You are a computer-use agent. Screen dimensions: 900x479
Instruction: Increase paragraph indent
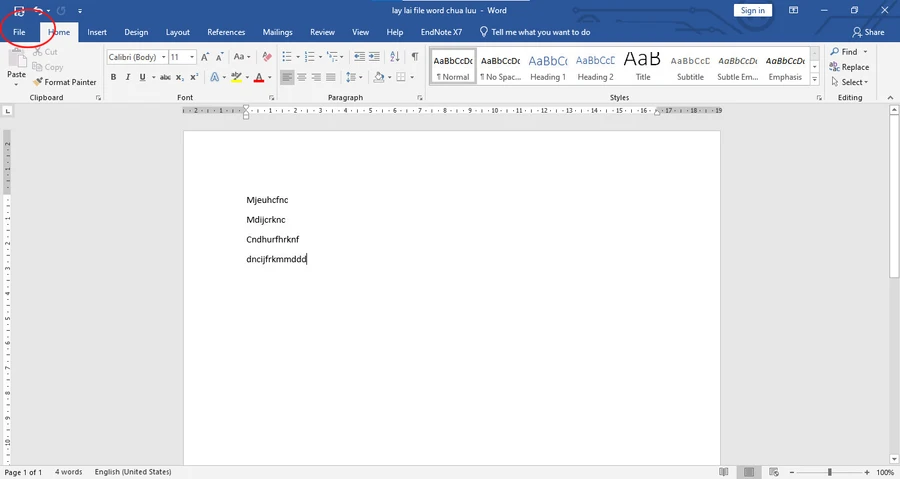[374, 57]
